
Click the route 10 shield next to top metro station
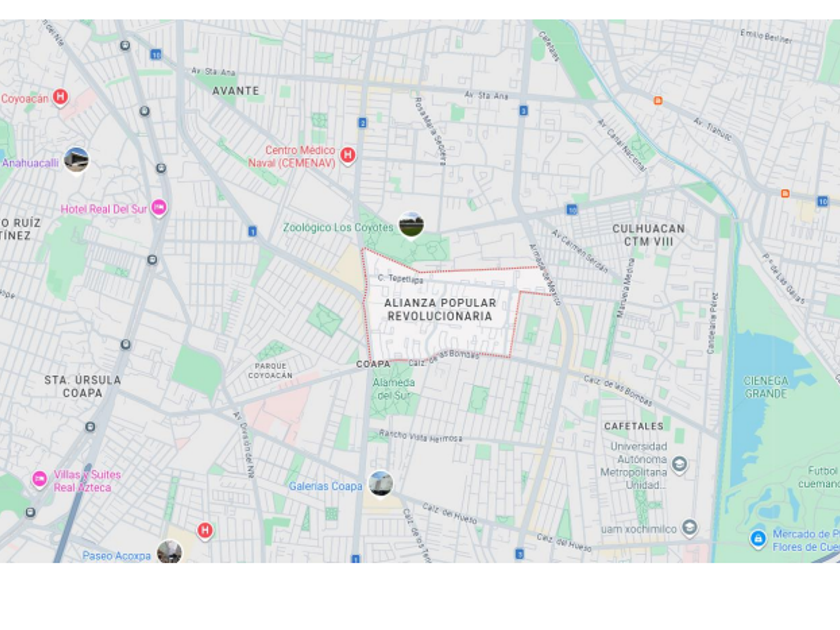point(156,54)
